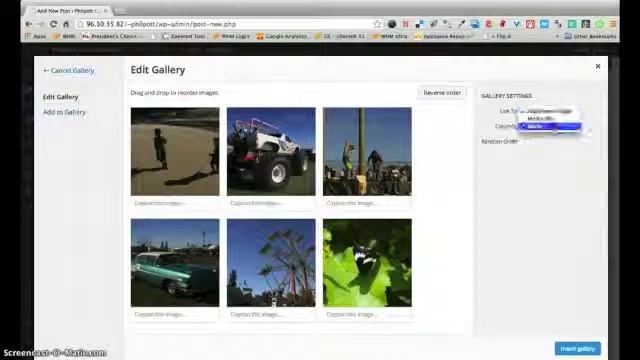
Task: Select the butterfly on leaves thumbnail
Action: 367,263
